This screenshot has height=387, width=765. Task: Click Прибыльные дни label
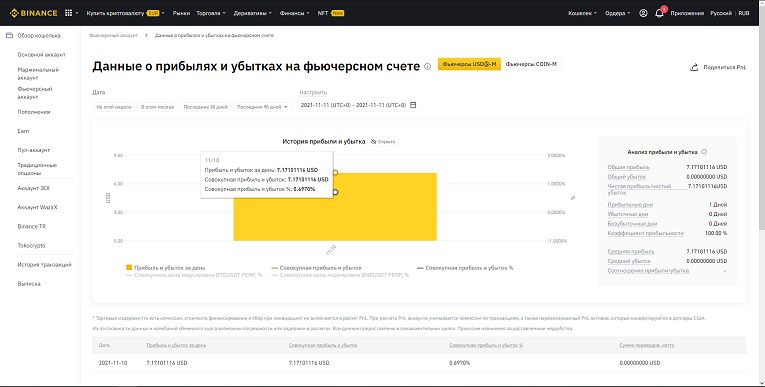pyautogui.click(x=630, y=204)
